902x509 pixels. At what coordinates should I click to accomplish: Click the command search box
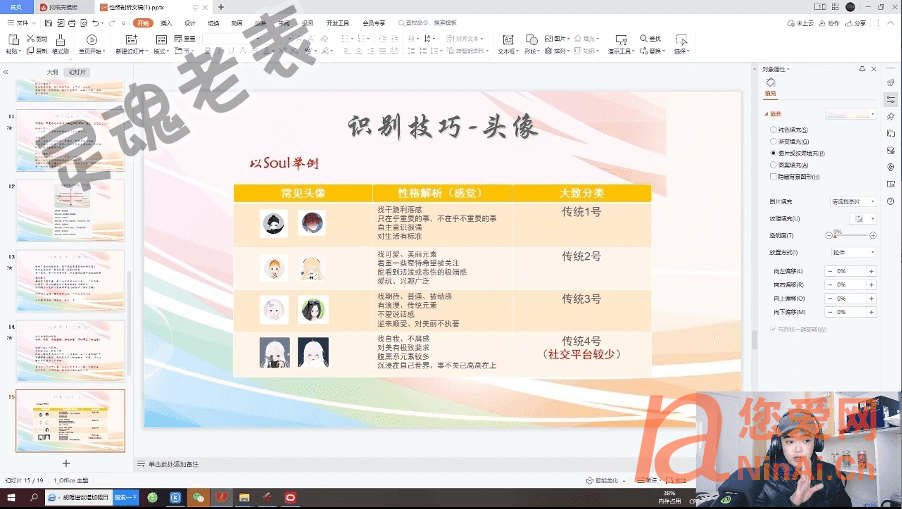coord(427,23)
